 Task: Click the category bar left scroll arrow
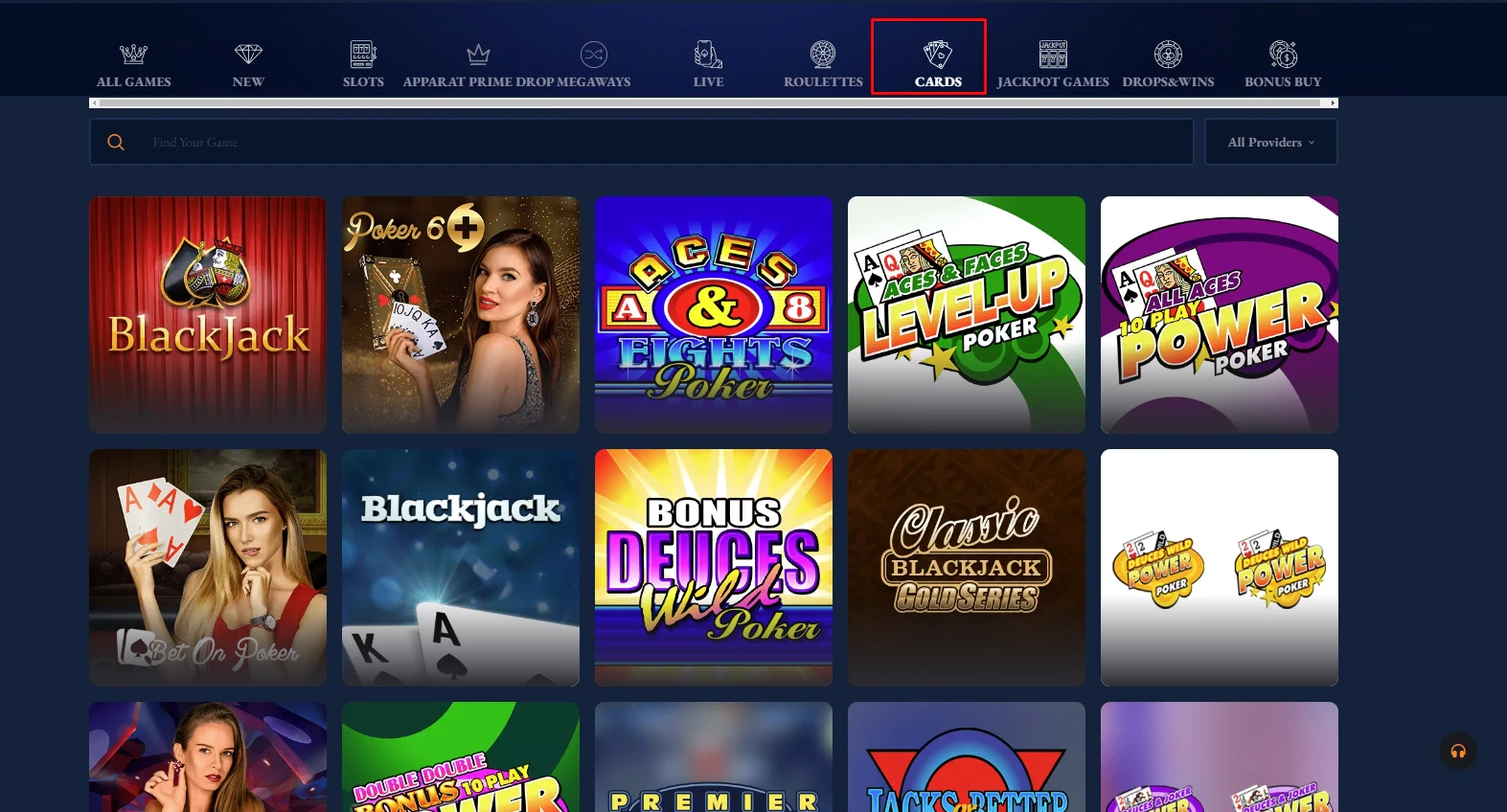(x=94, y=102)
